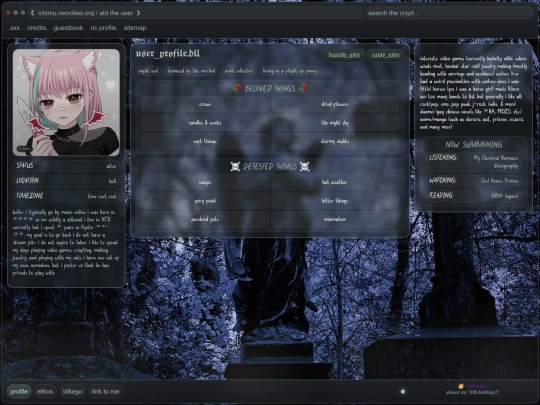Click the red window close dot
This screenshot has width=540, height=405.
(x=8, y=13)
